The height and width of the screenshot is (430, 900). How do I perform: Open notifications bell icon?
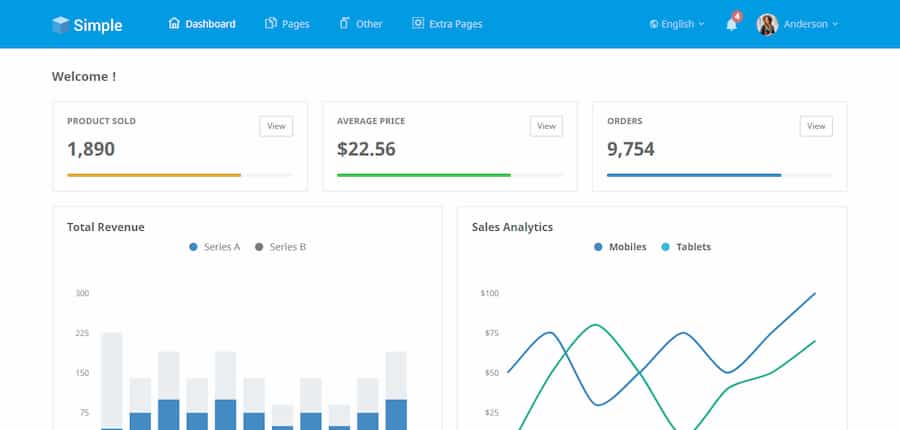point(731,24)
